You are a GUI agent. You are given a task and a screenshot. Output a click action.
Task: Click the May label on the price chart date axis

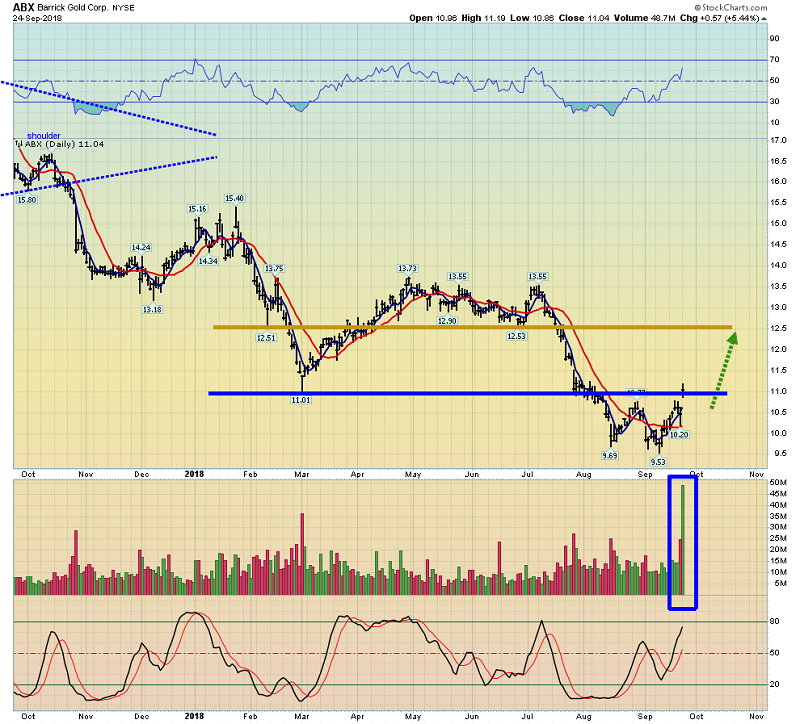pyautogui.click(x=413, y=475)
